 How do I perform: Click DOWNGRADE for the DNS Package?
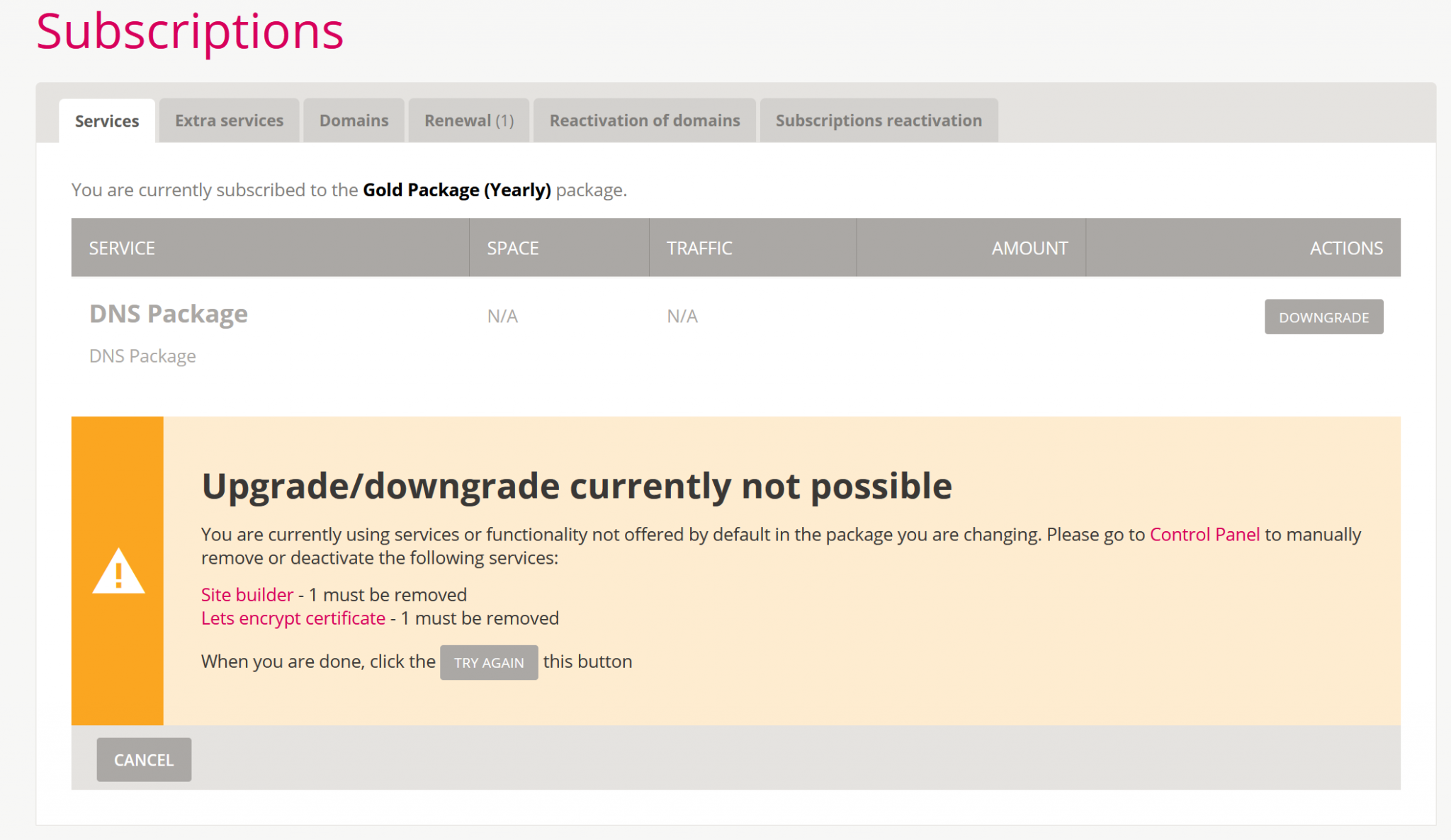pyautogui.click(x=1323, y=317)
